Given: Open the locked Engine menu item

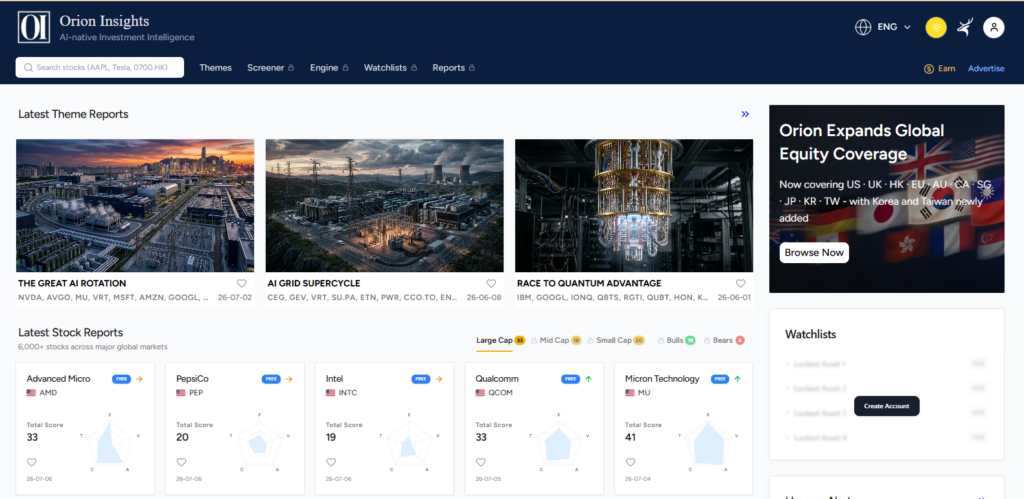Looking at the screenshot, I should click(x=329, y=68).
